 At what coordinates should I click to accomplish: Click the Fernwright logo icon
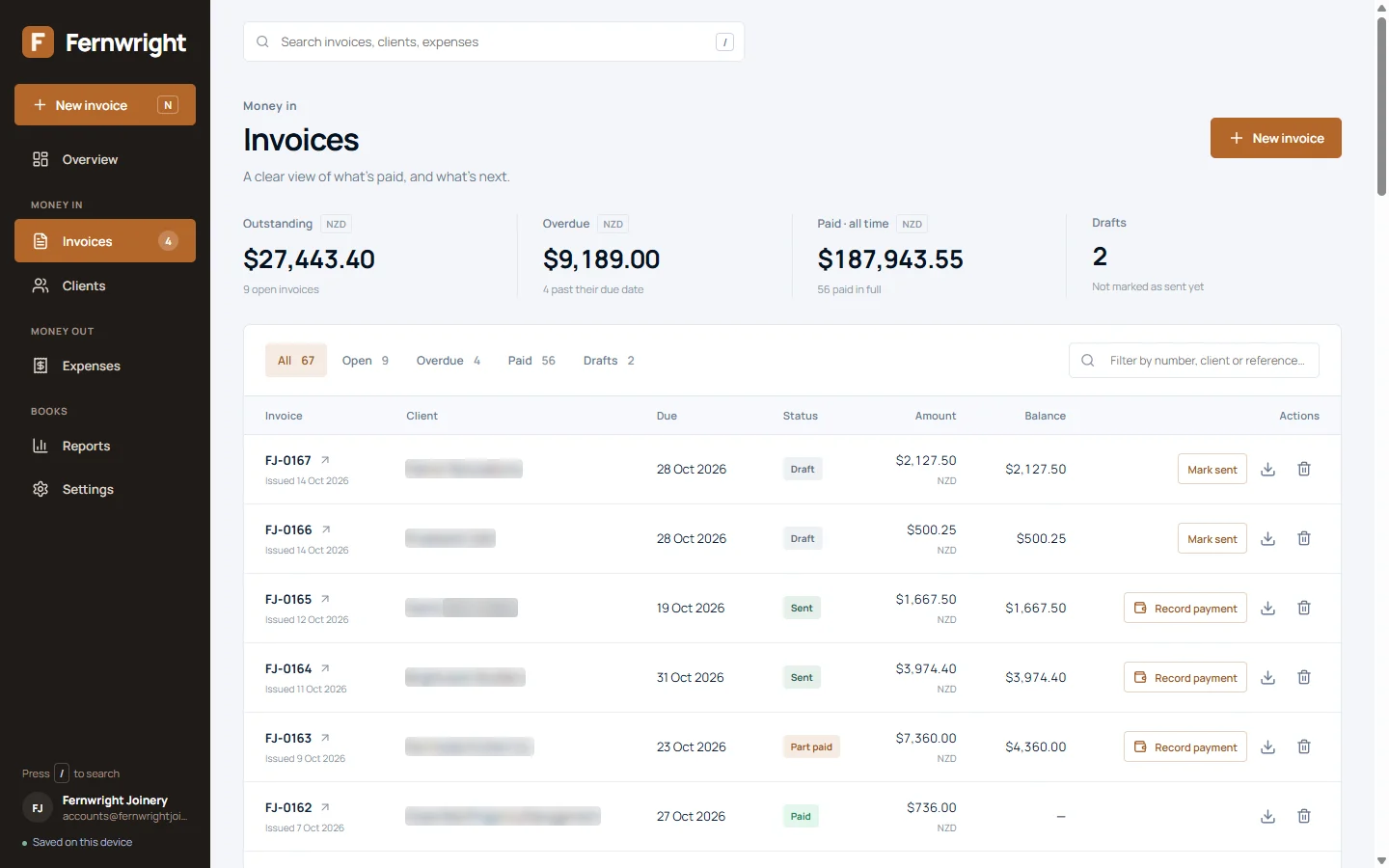coord(38,41)
